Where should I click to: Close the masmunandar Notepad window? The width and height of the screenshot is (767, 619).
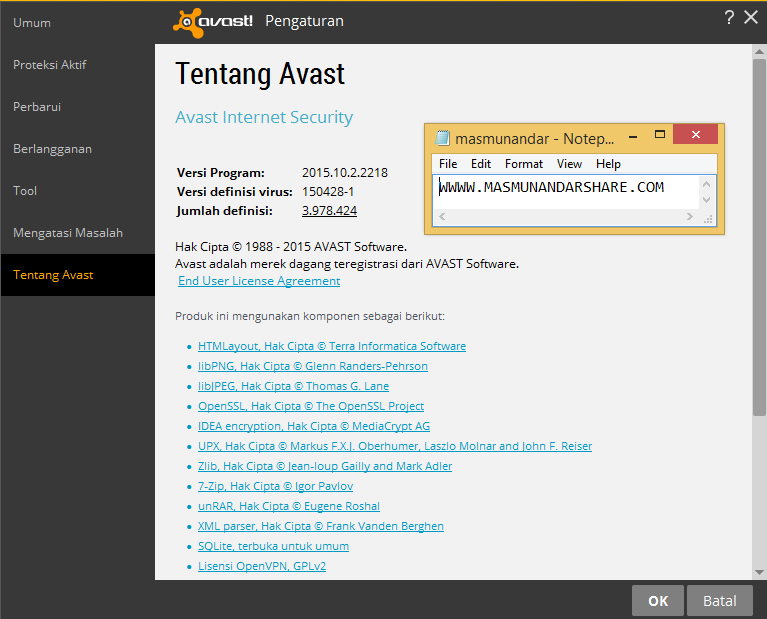695,134
